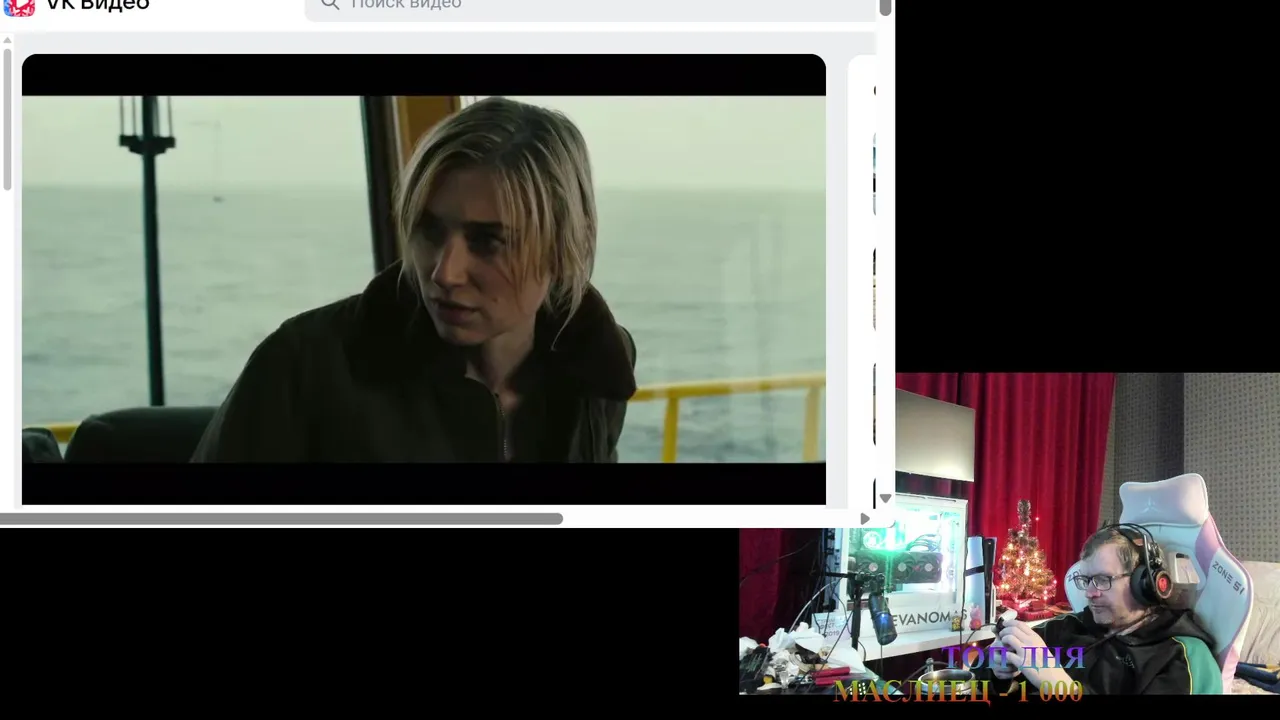Click the magnifier search icon
The width and height of the screenshot is (1280, 720).
[x=330, y=5]
